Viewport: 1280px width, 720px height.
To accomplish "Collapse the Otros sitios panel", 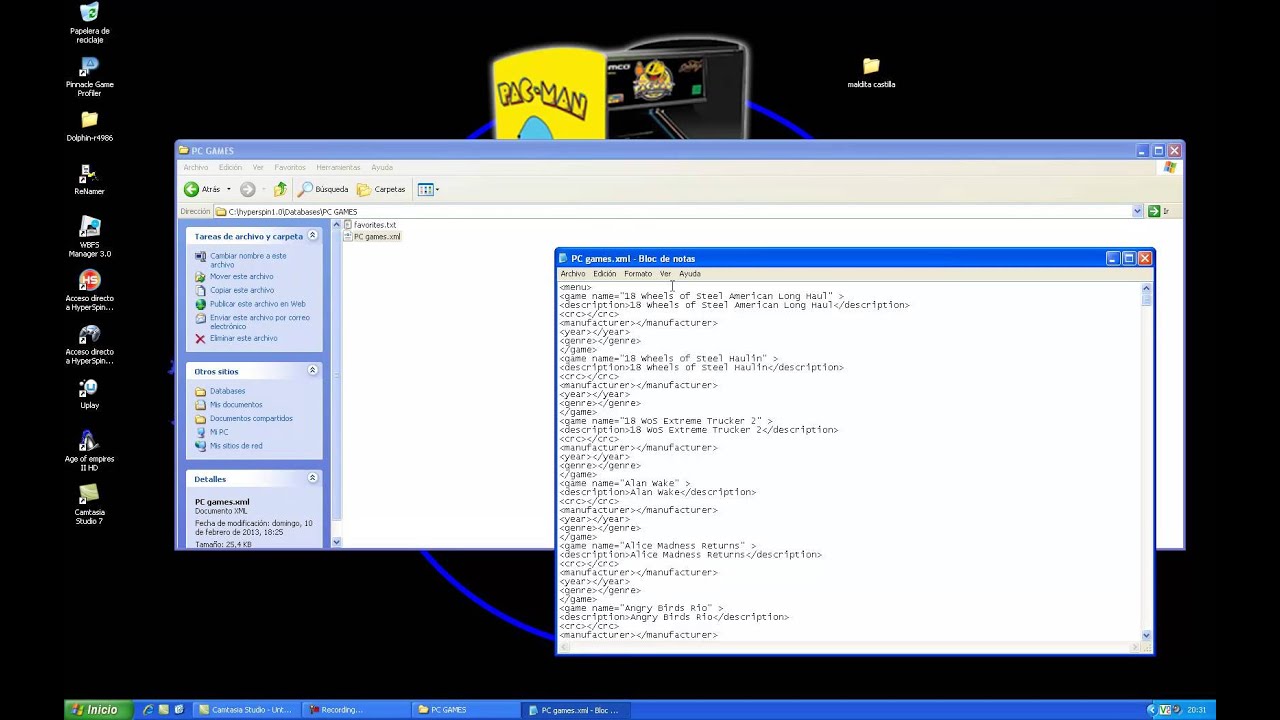I will (312, 370).
